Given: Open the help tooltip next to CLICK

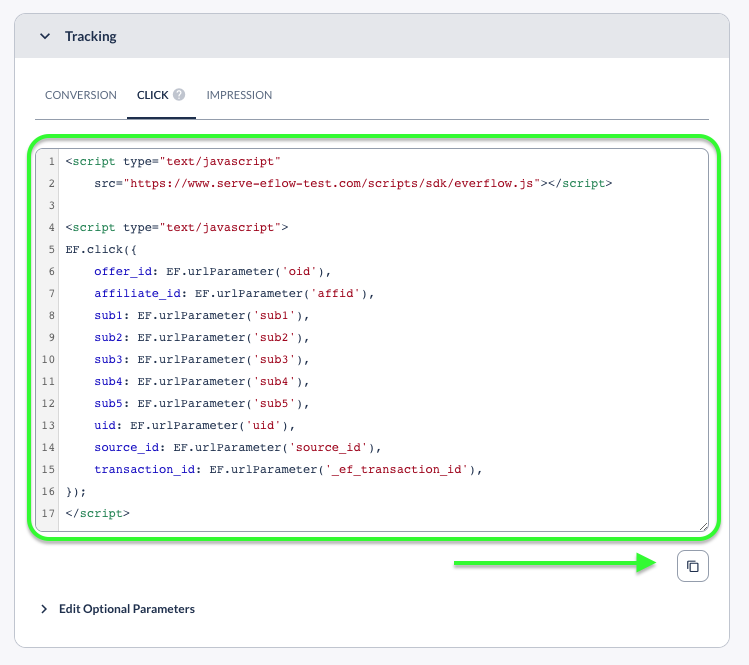Looking at the screenshot, I should [179, 95].
